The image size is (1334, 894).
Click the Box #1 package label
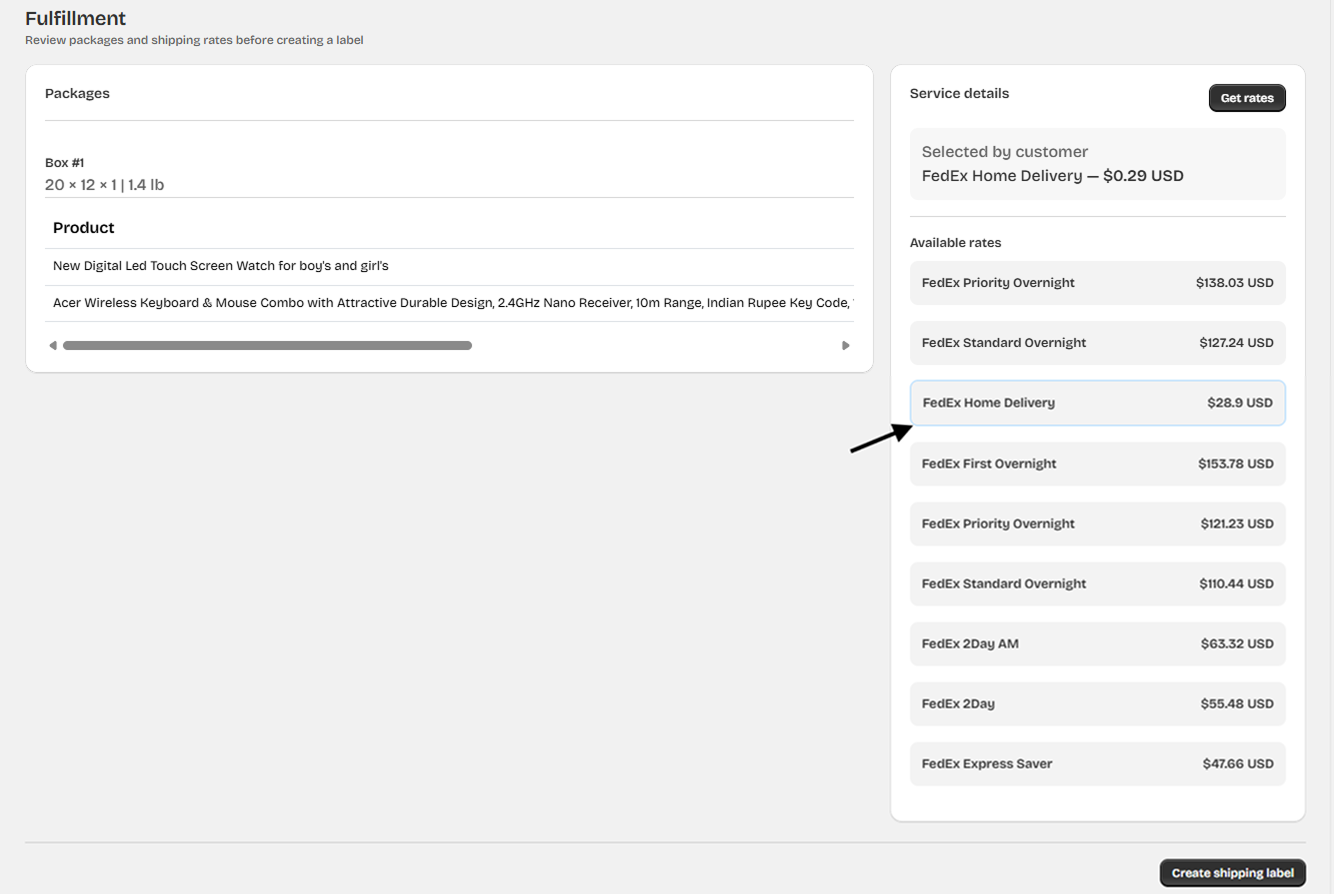[65, 162]
